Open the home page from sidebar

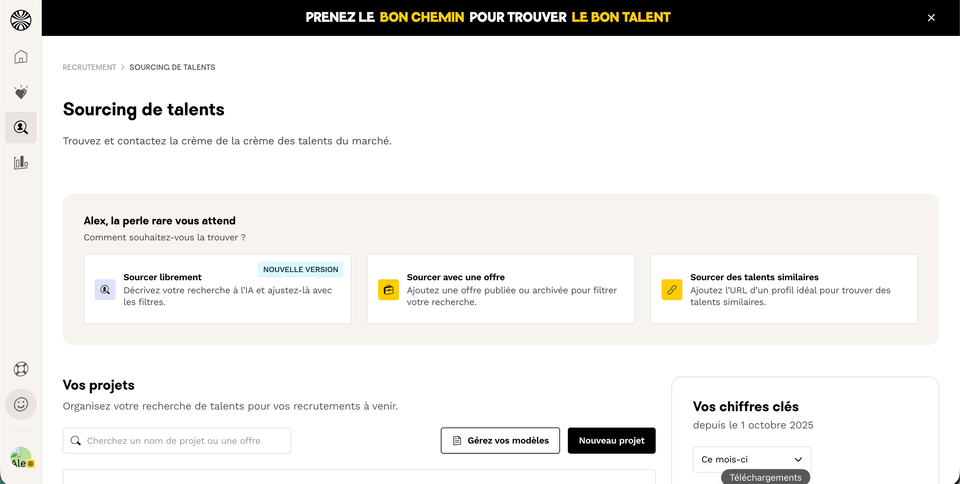pyautogui.click(x=21, y=57)
